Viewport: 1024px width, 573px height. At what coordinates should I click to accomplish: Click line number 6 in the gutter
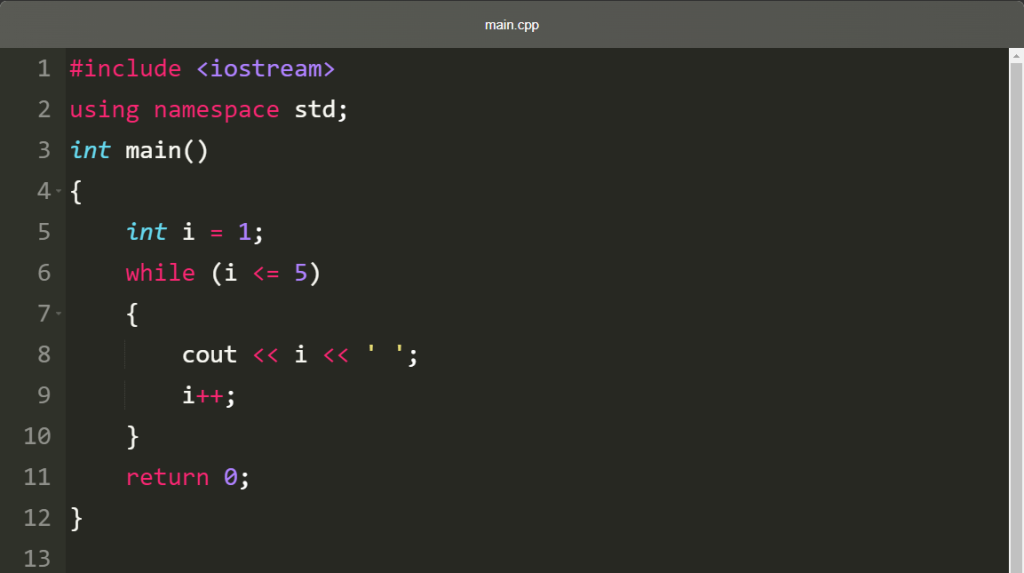(44, 272)
